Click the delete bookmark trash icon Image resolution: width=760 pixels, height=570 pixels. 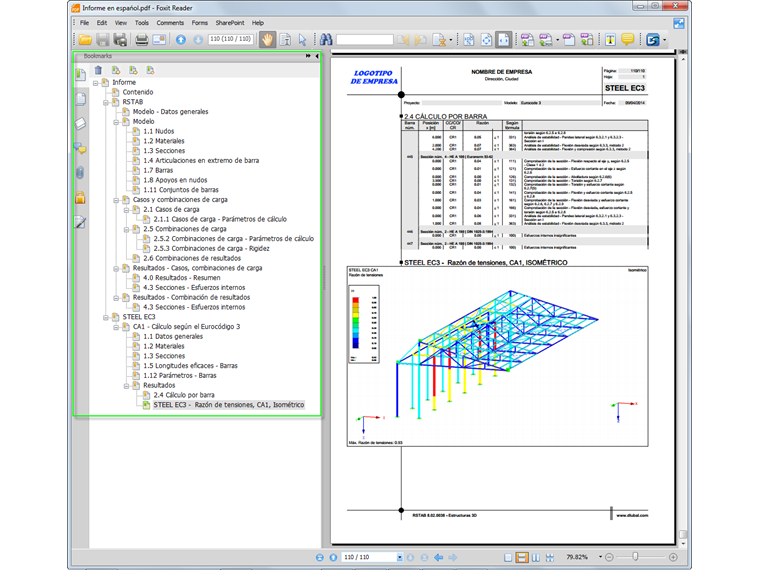pos(98,70)
